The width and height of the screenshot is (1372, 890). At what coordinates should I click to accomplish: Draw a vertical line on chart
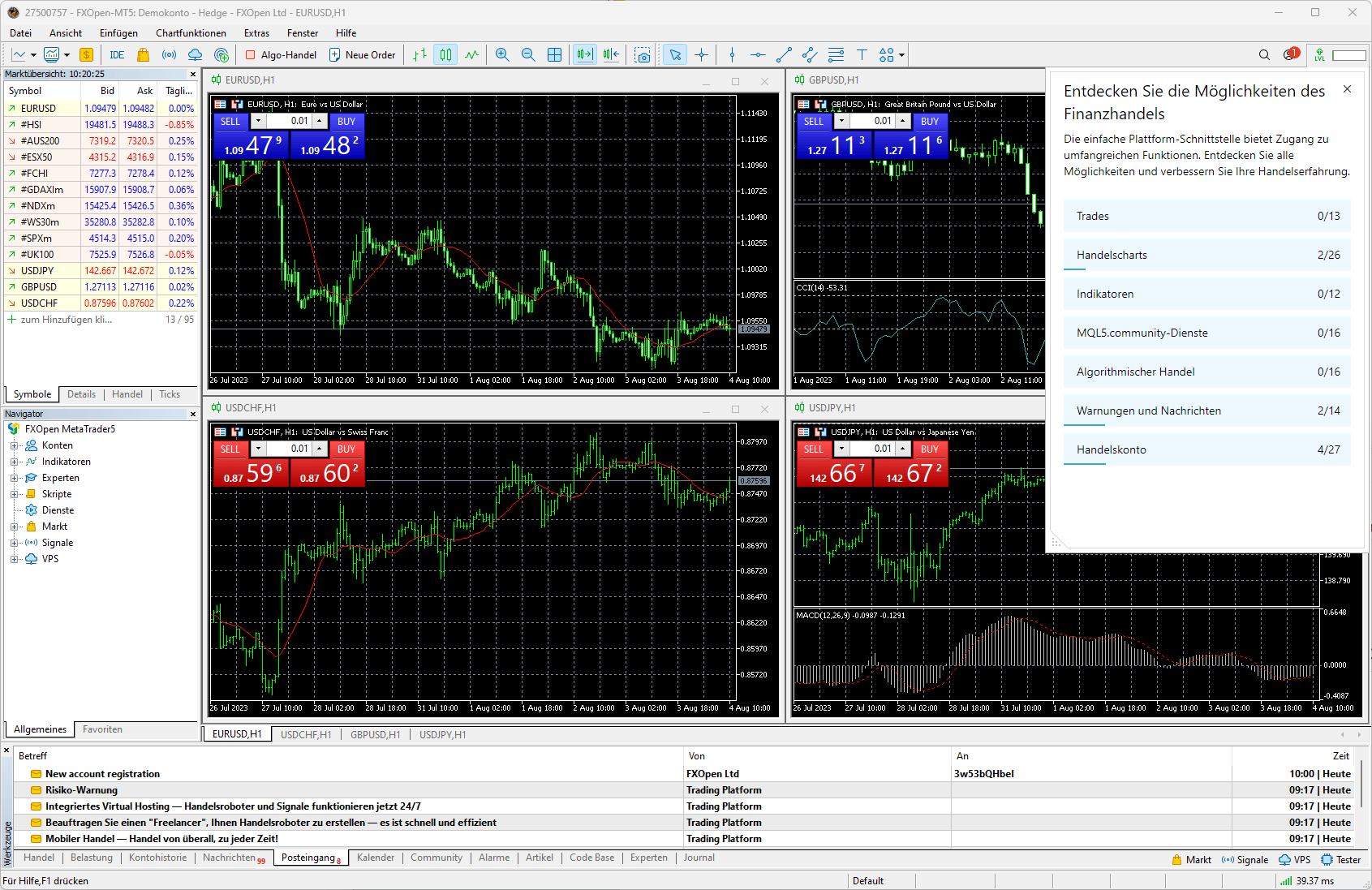click(732, 55)
